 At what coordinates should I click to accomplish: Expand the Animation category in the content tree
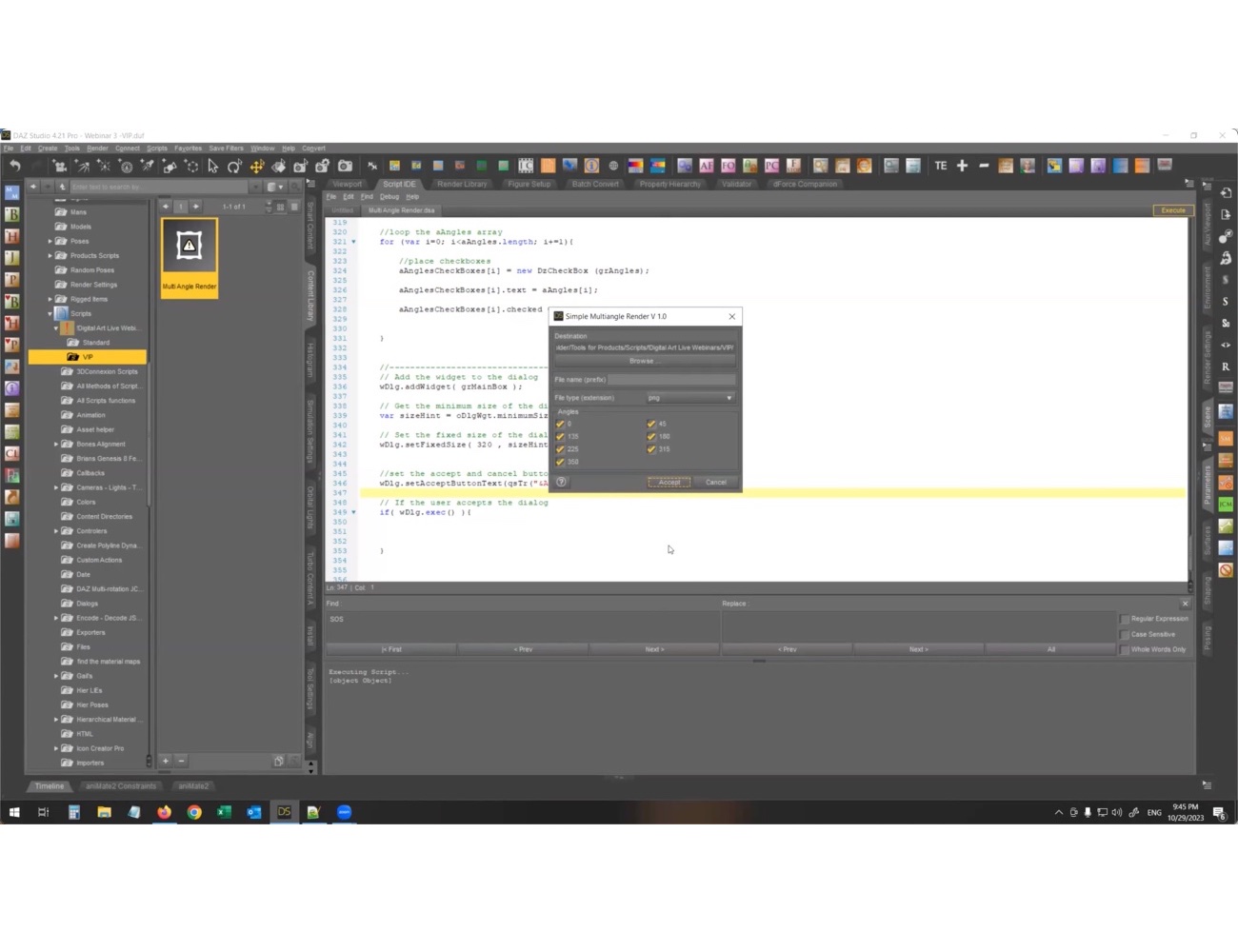(x=55, y=414)
